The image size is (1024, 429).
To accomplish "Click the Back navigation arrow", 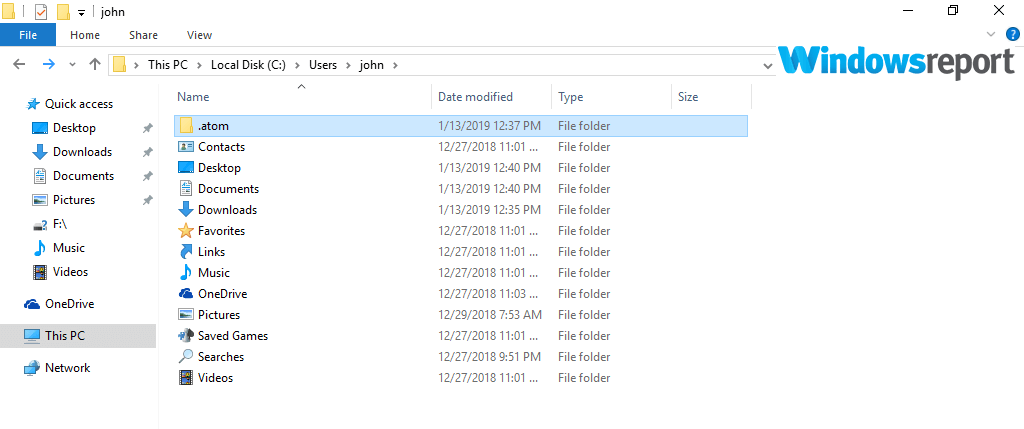I will tap(18, 64).
